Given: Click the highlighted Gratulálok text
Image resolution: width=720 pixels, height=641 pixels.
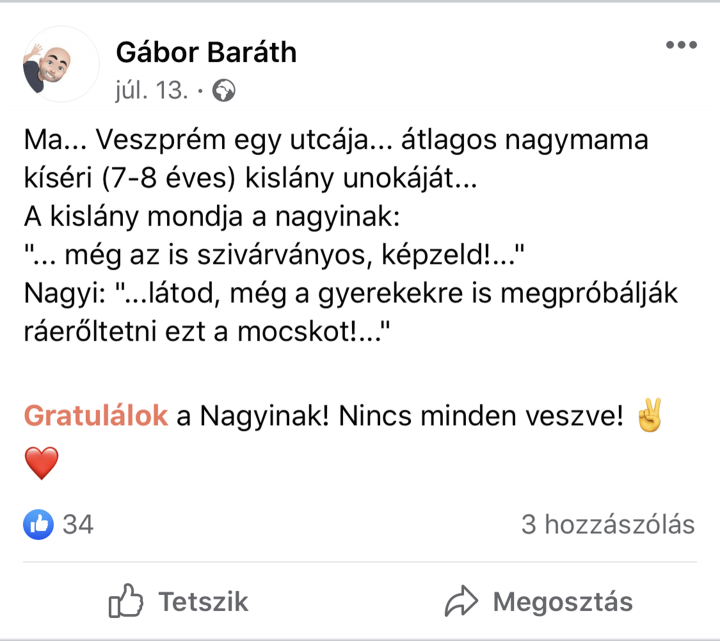Looking at the screenshot, I should click(x=96, y=416).
